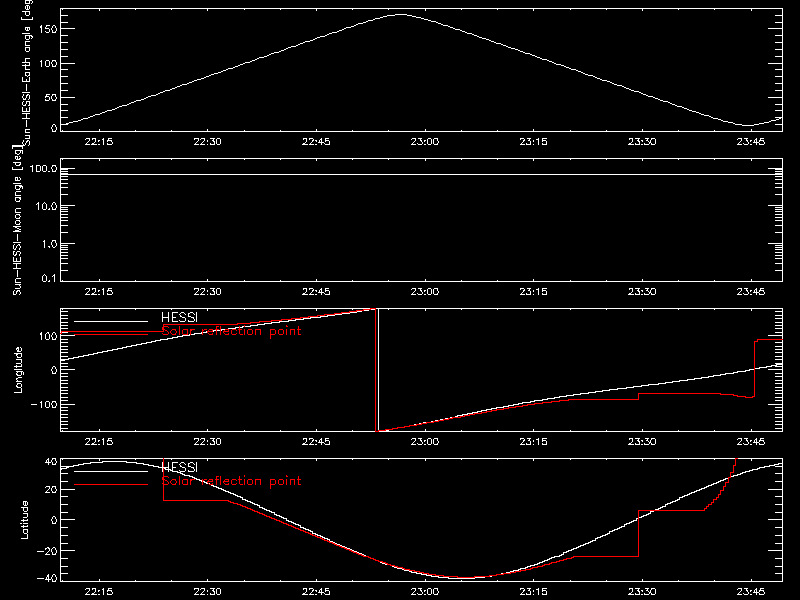
Task: Click the flat Moon angle line
Action: click(421, 174)
